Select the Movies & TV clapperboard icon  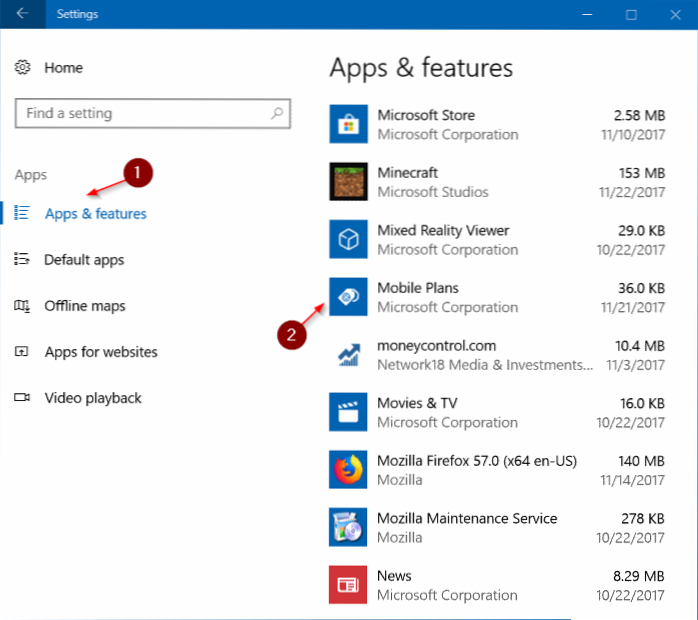click(348, 412)
